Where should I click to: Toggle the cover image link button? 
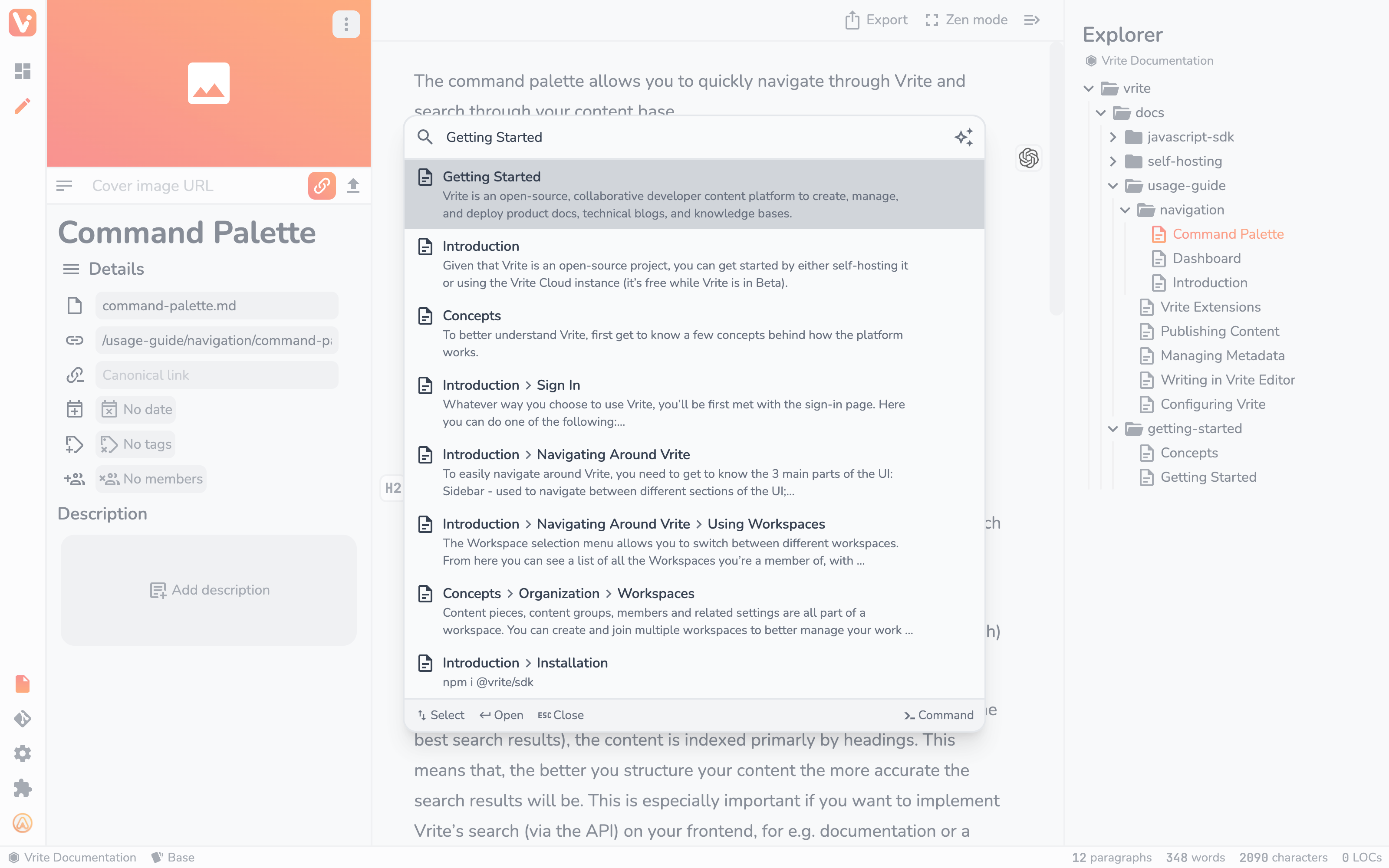click(x=321, y=186)
